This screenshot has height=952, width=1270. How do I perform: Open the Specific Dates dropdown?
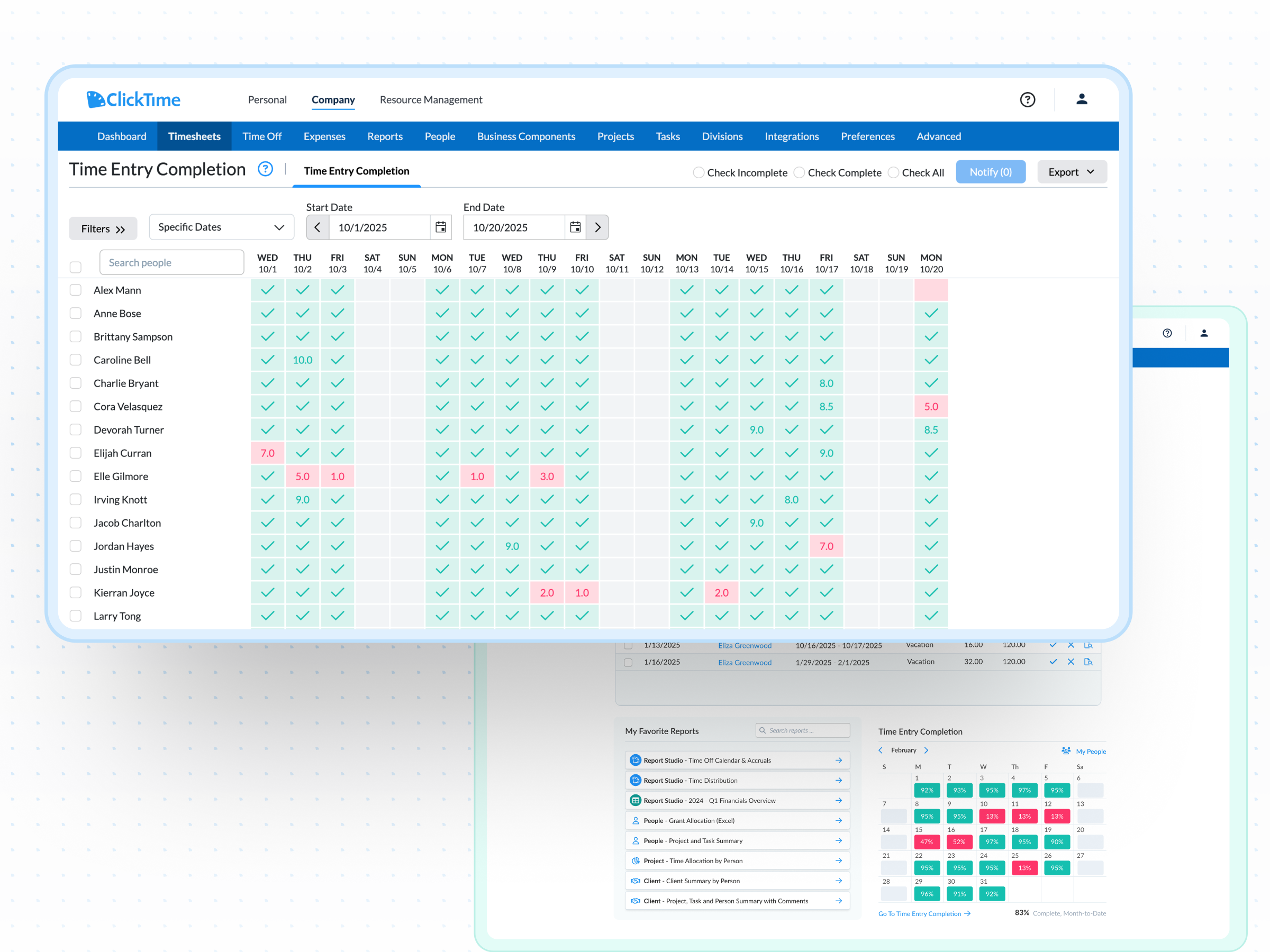pos(221,227)
